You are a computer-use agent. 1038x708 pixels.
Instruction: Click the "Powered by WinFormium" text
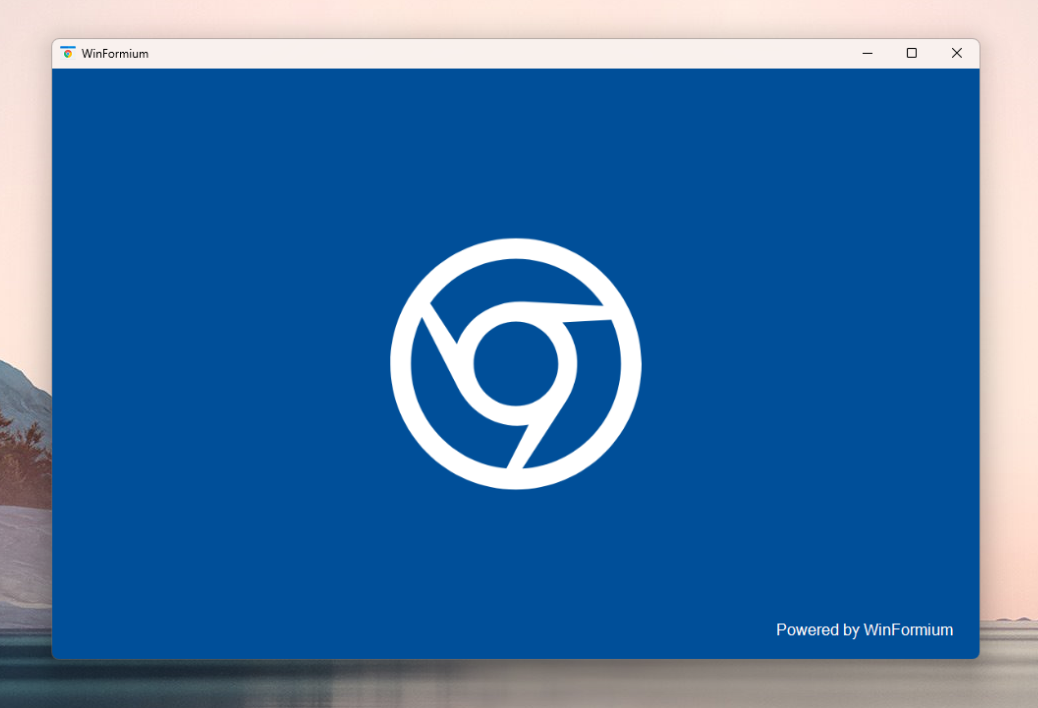point(864,630)
